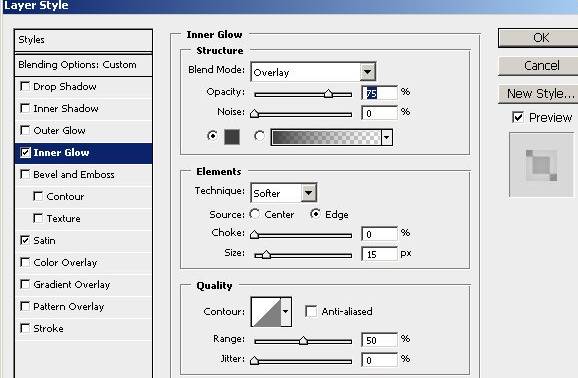Uncheck the Satin effect checkbox

pos(25,240)
